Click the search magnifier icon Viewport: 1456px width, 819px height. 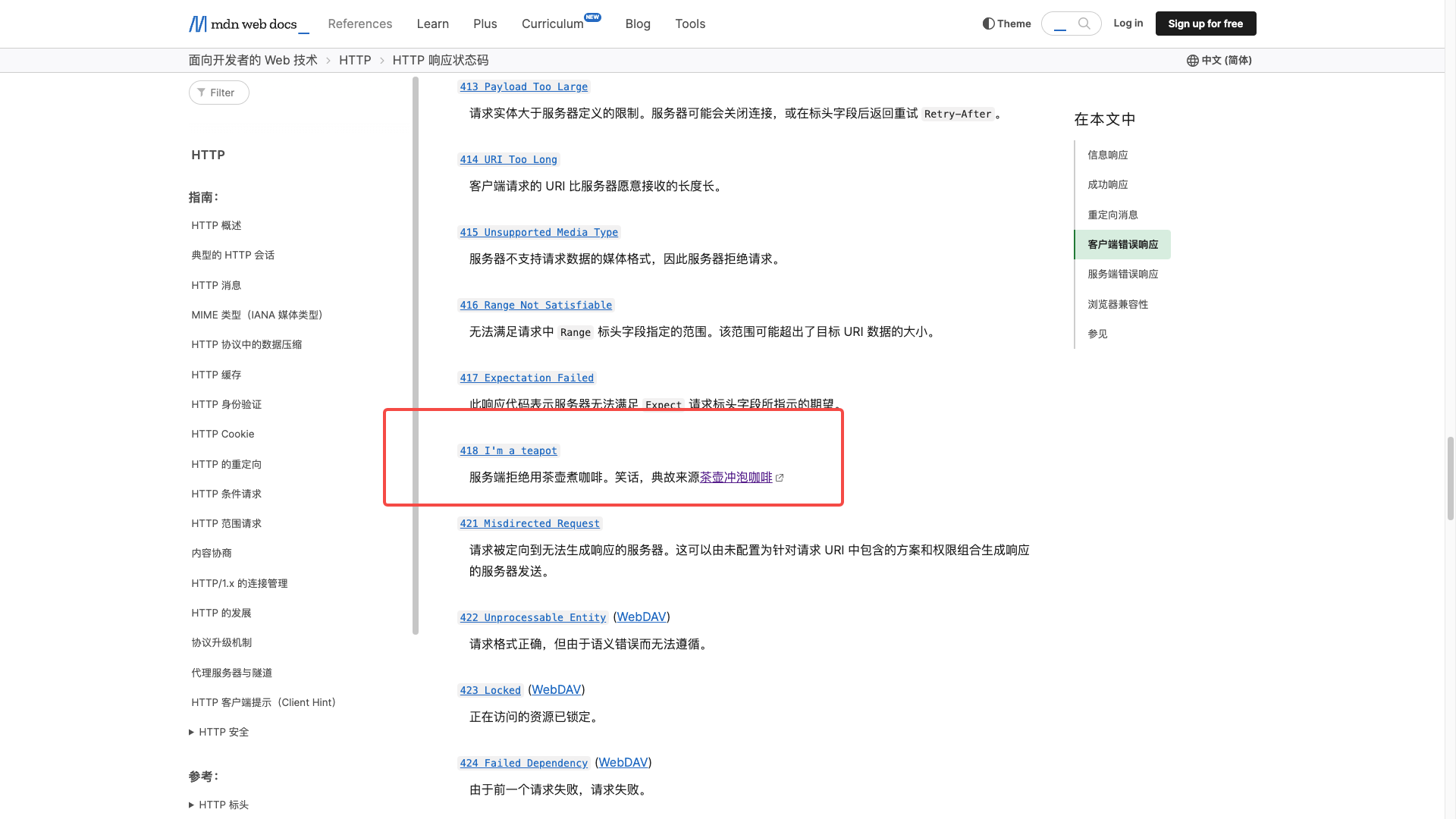[x=1084, y=24]
